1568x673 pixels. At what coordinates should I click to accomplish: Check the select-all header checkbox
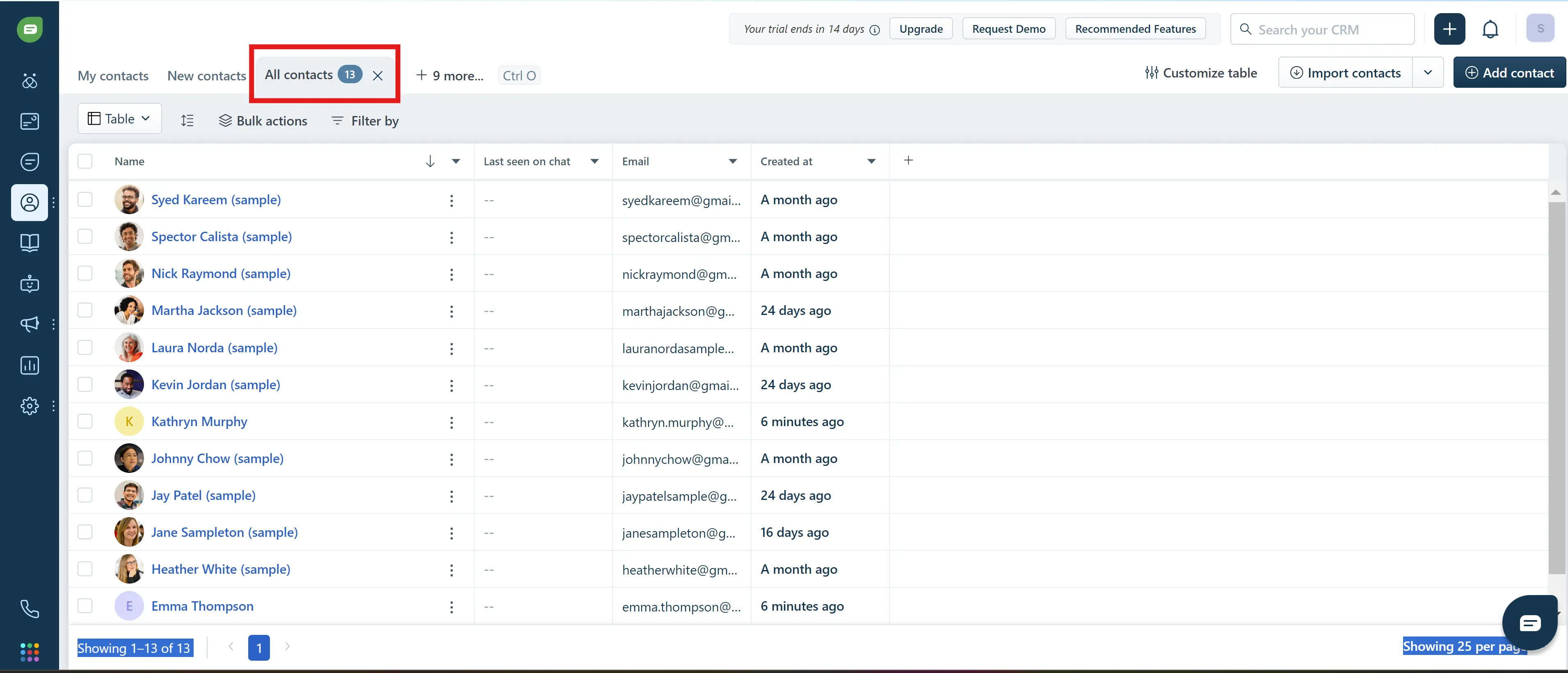click(85, 161)
